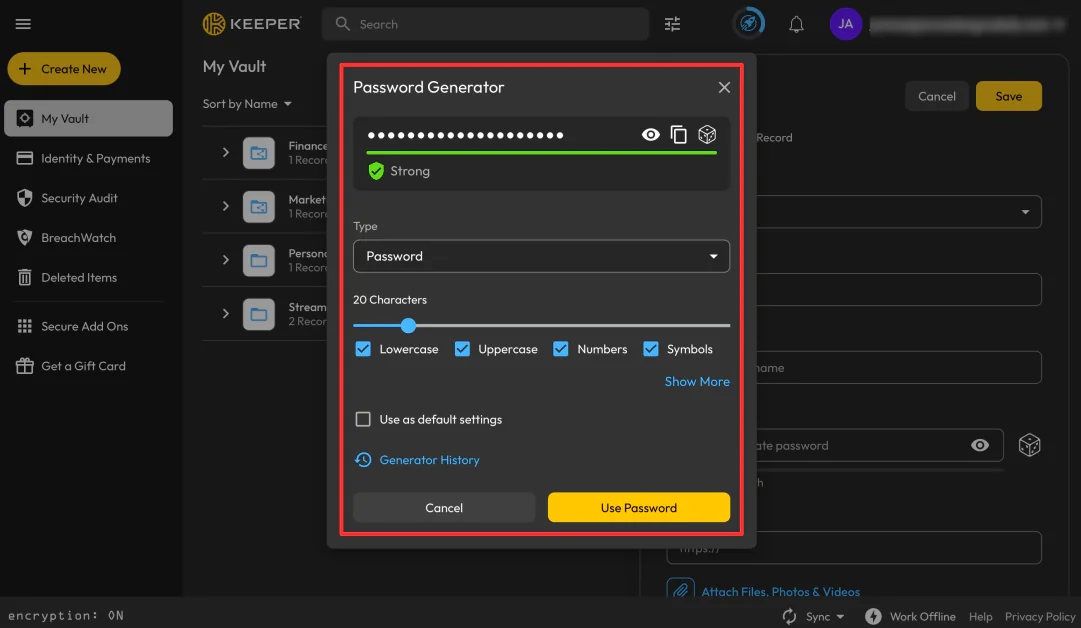Click the search magnifier icon
The height and width of the screenshot is (628, 1081).
point(343,24)
